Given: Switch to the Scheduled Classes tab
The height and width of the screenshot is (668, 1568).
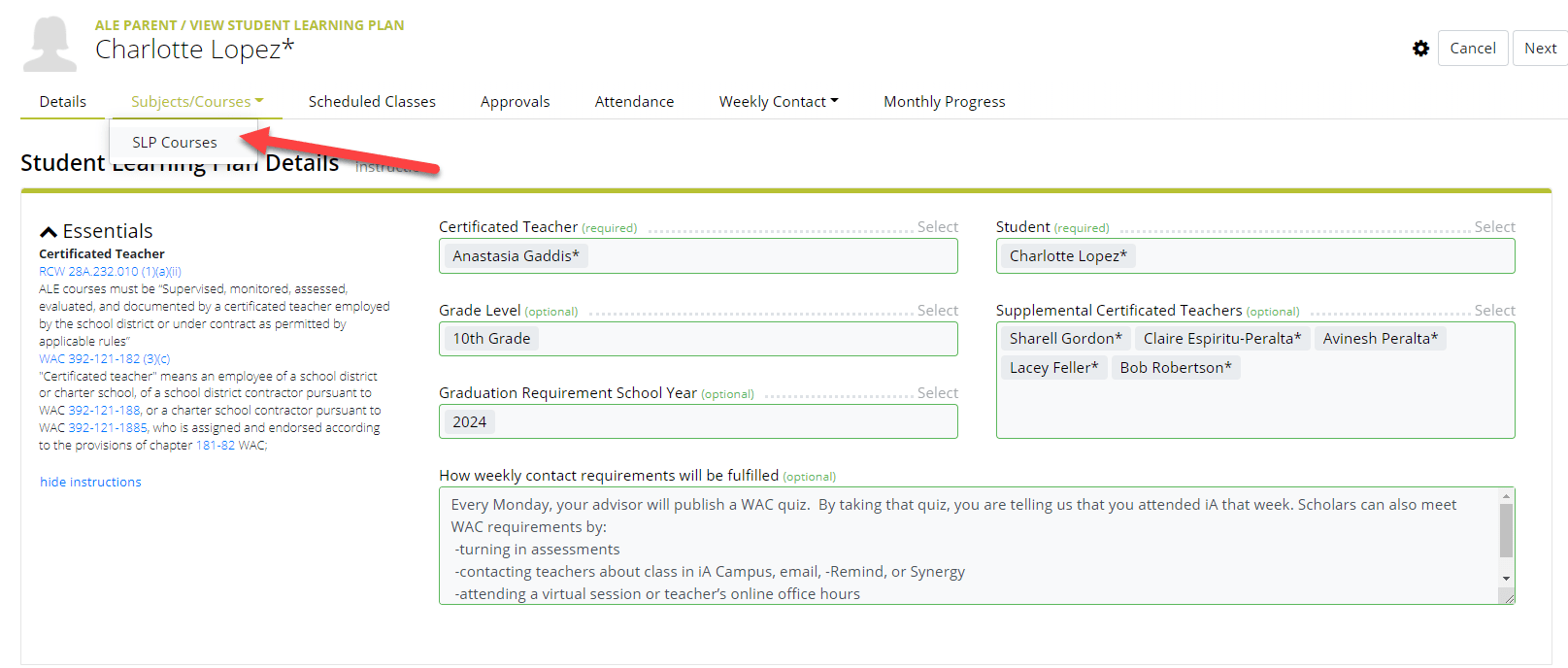Looking at the screenshot, I should 372,100.
